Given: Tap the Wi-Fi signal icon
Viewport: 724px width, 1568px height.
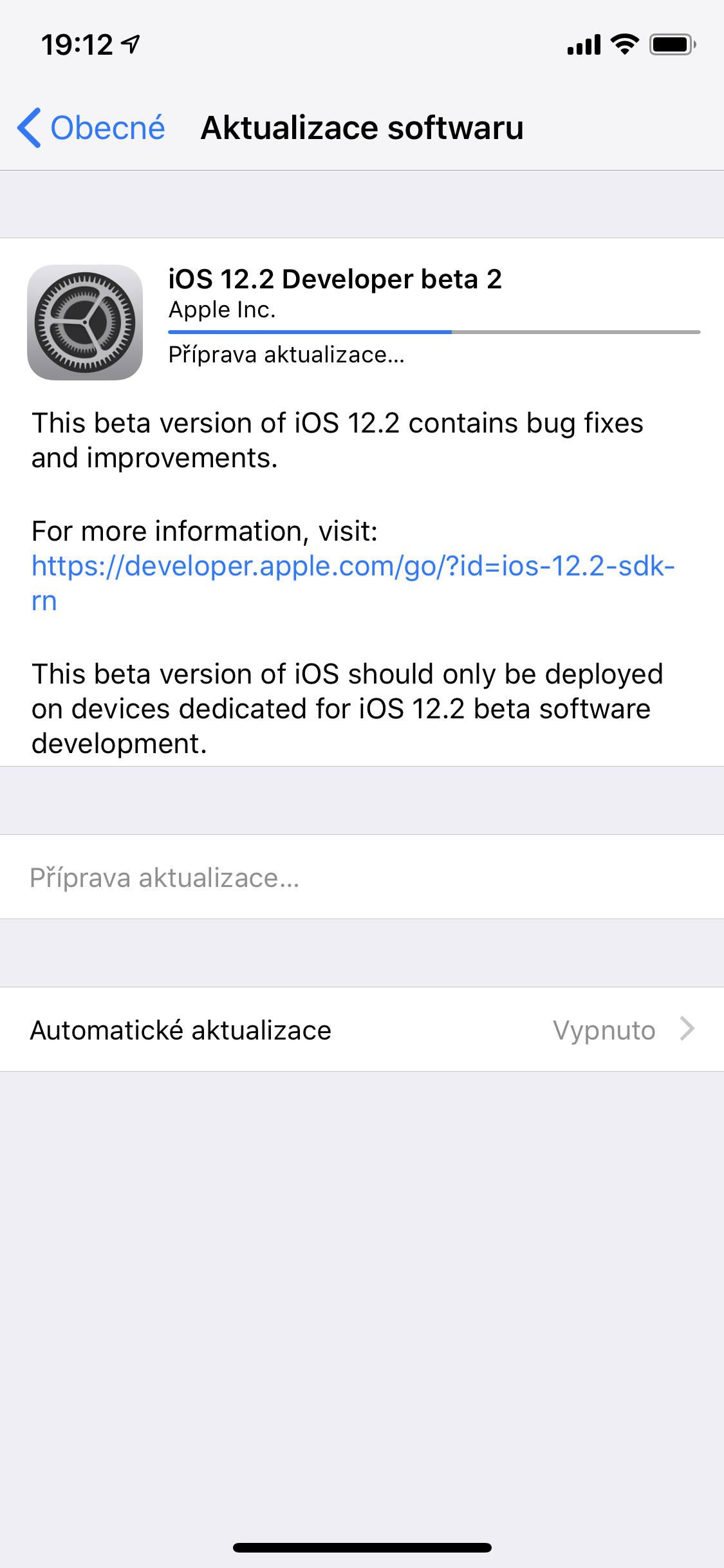Looking at the screenshot, I should (x=624, y=44).
